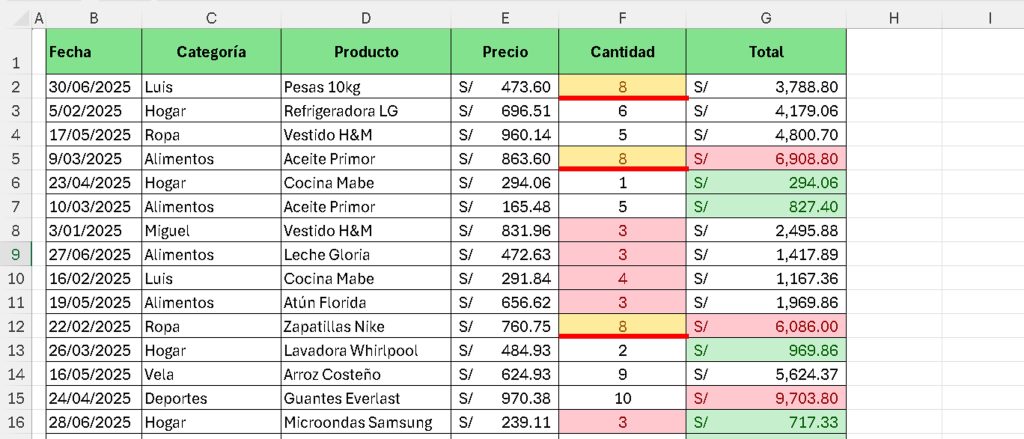This screenshot has height=439, width=1024.
Task: Click the Select All corner button
Action: tap(16, 19)
